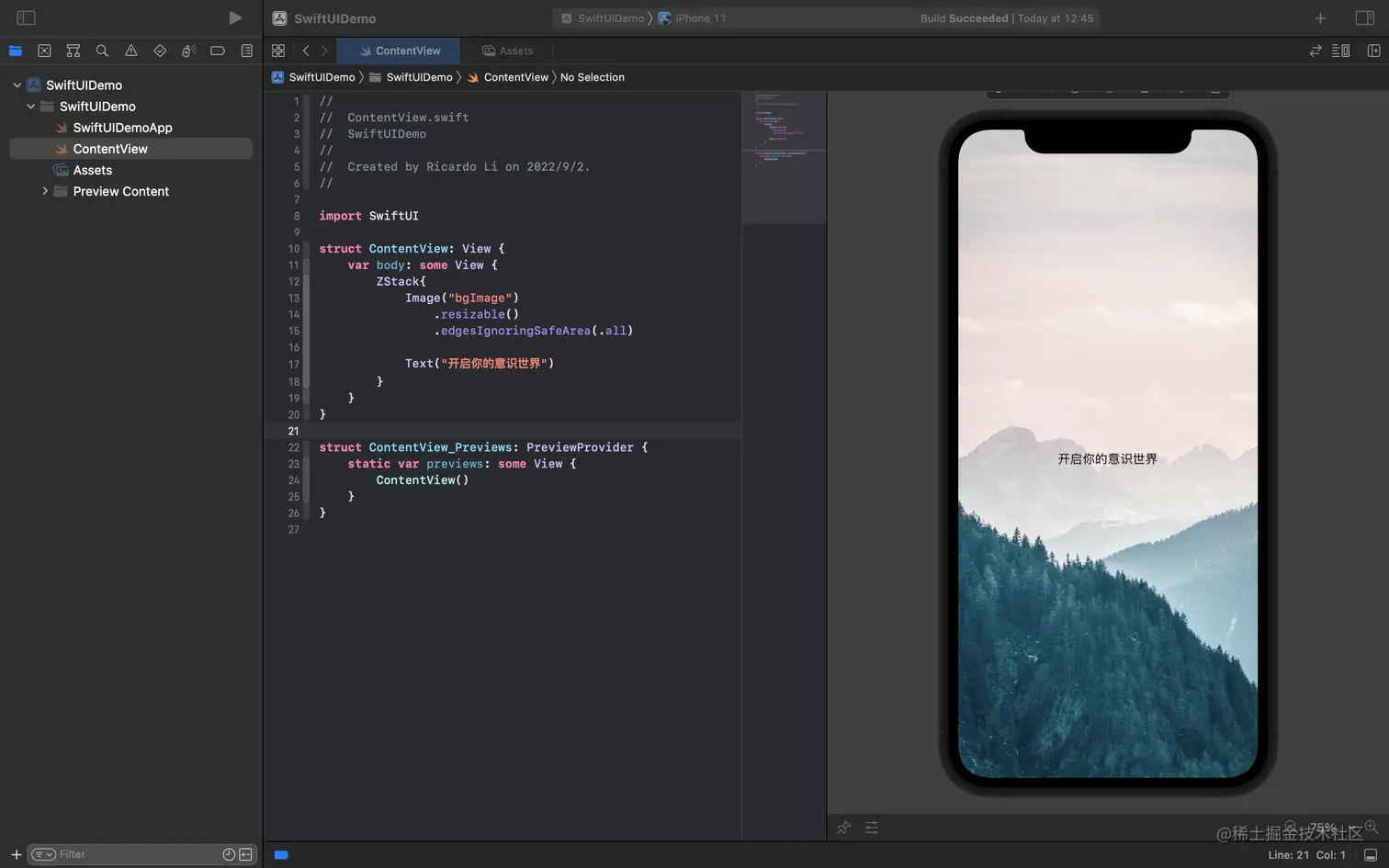The image size is (1389, 868).
Task: Switch to the ContentView editor tab
Action: (x=399, y=51)
